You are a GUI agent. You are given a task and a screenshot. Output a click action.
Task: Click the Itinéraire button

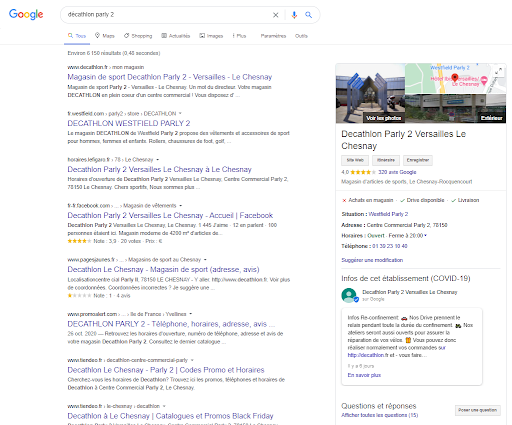(x=386, y=160)
